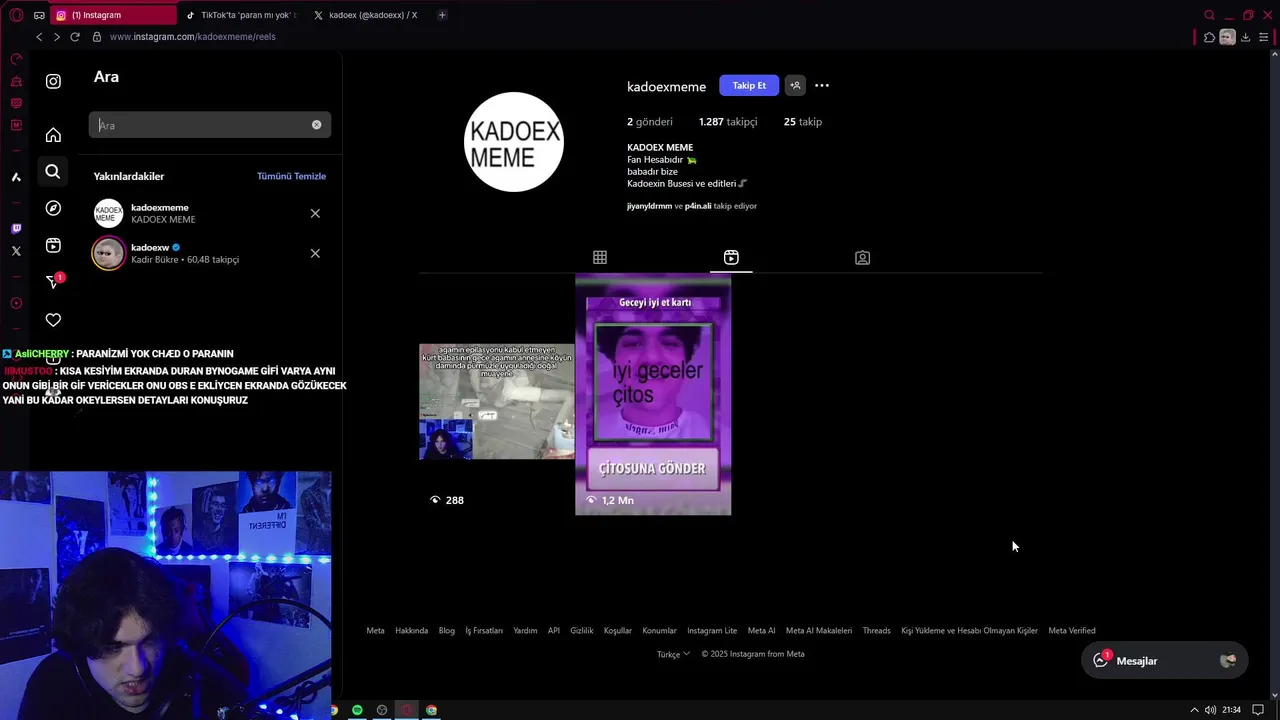Open kadoexw recent search result
Viewport: 1280px width, 720px height.
click(x=210, y=253)
